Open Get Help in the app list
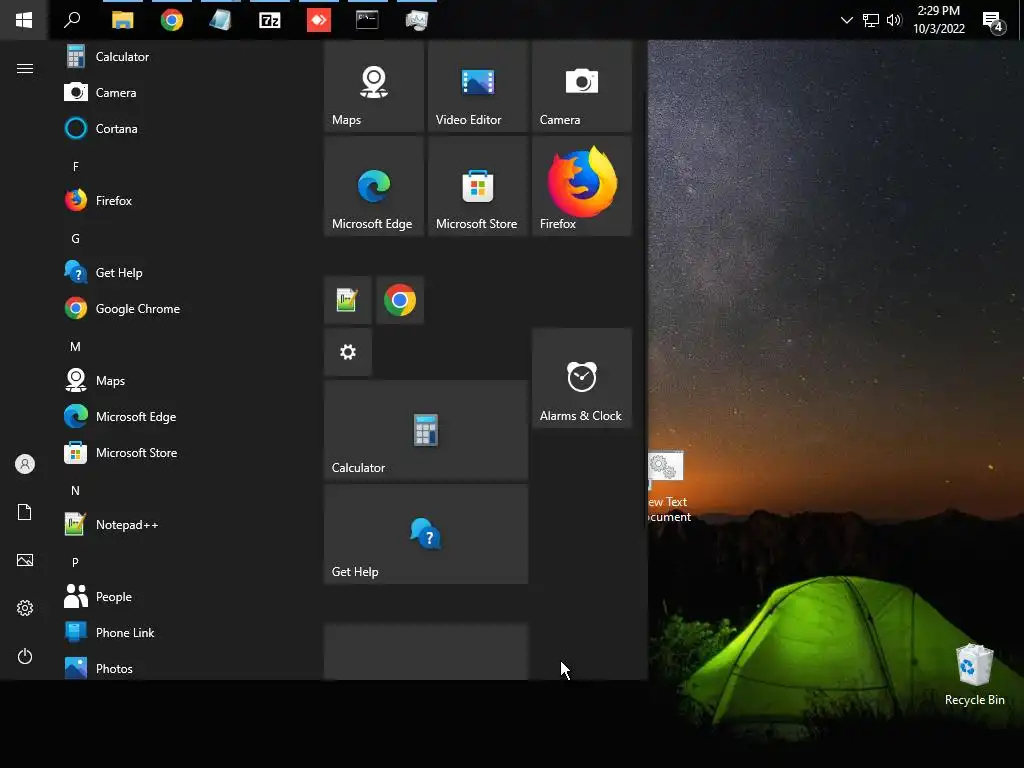The height and width of the screenshot is (768, 1024). (x=186, y=272)
